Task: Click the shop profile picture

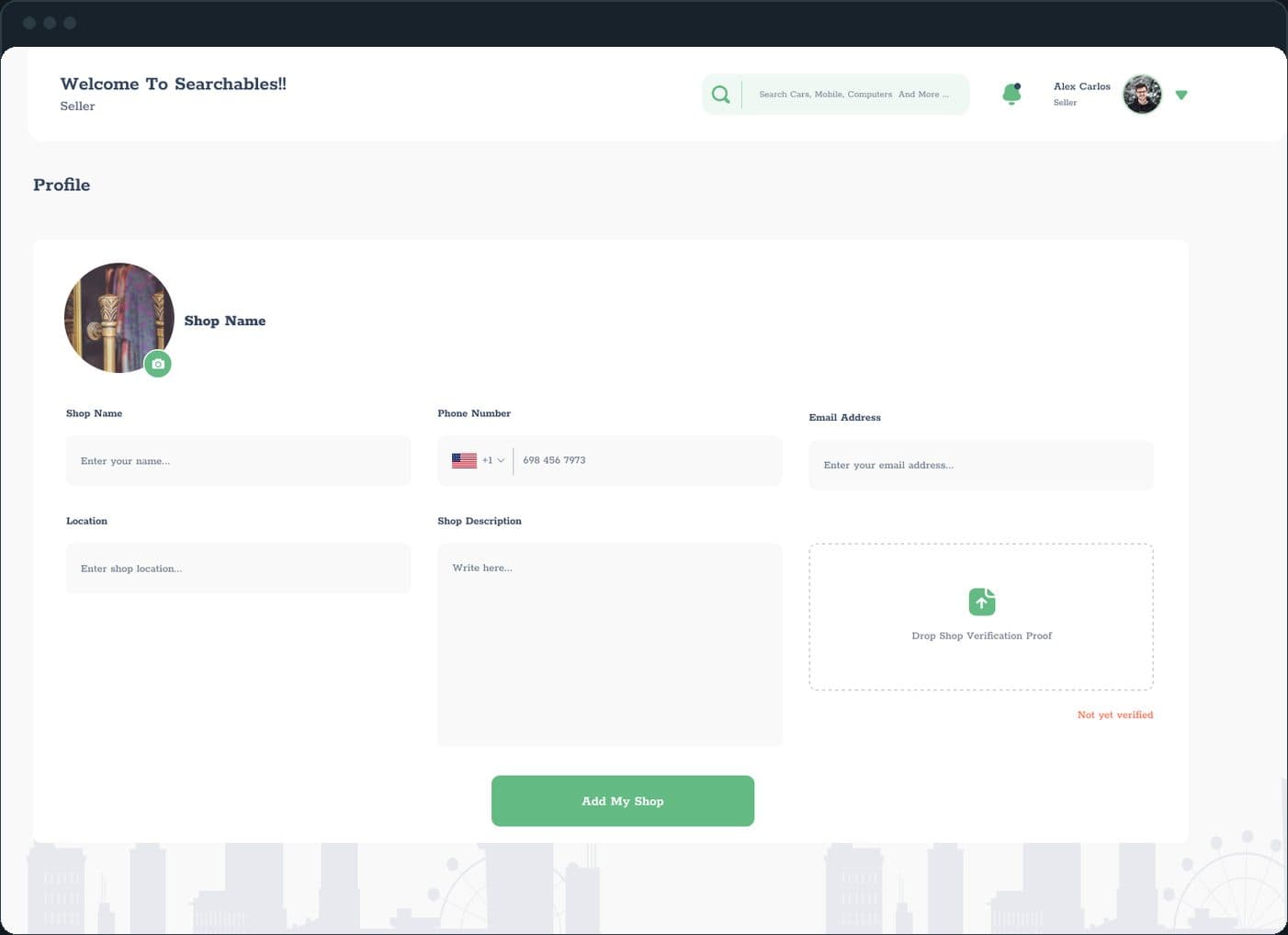Action: coord(119,318)
